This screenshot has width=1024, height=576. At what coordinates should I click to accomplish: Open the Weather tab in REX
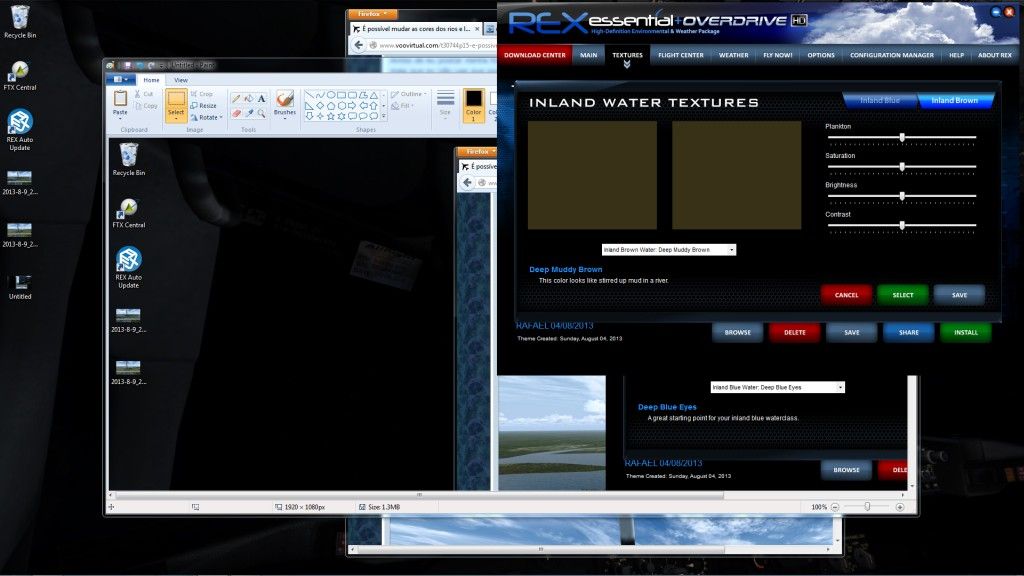[733, 55]
